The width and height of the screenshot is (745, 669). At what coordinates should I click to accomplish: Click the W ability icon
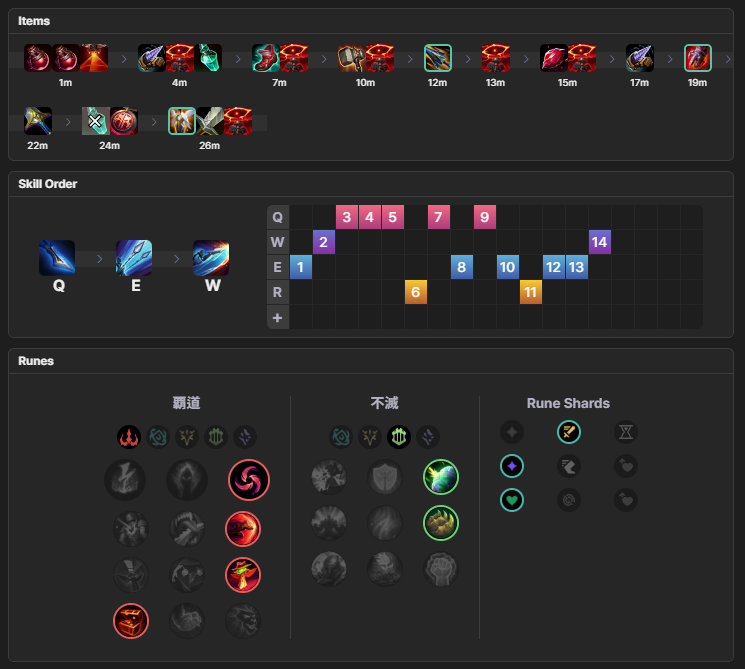(211, 258)
